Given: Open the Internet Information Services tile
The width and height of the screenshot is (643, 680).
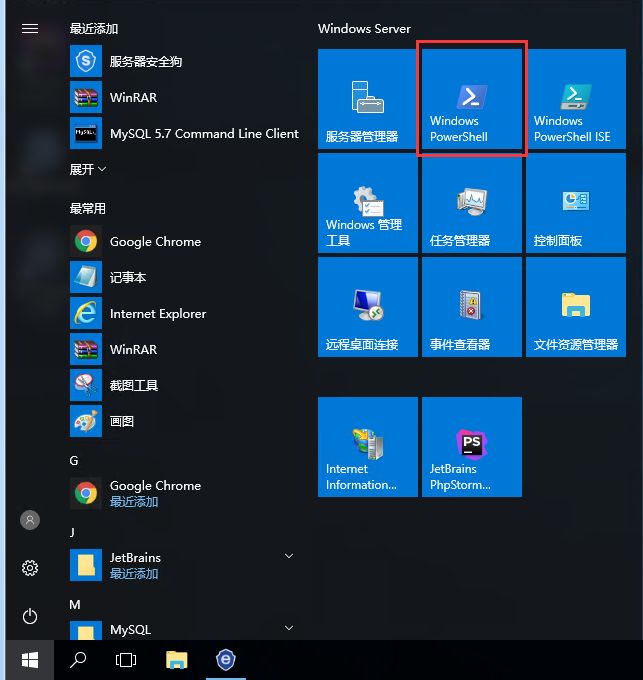Looking at the screenshot, I should (x=368, y=447).
